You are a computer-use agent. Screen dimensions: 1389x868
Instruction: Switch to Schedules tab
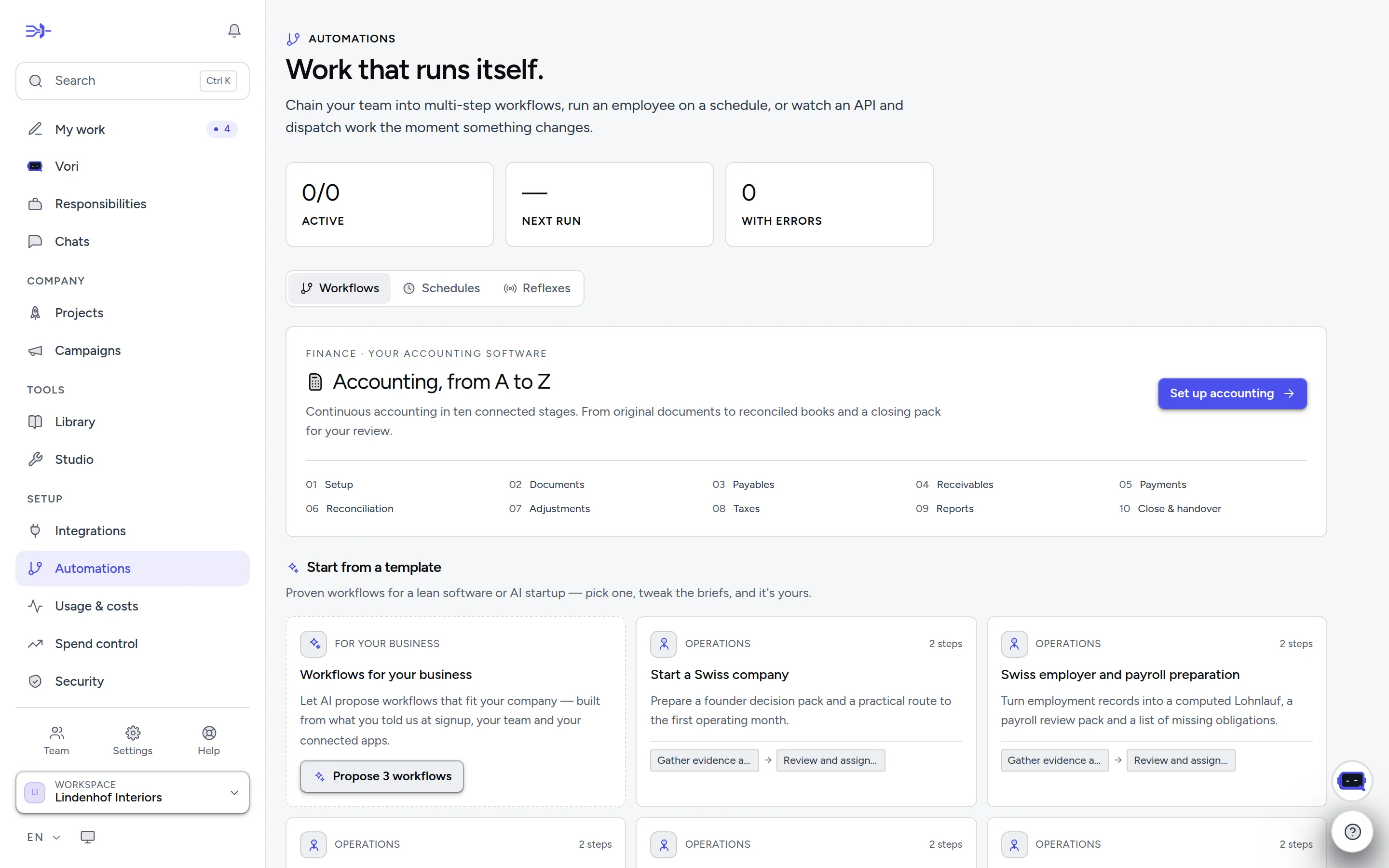point(441,288)
